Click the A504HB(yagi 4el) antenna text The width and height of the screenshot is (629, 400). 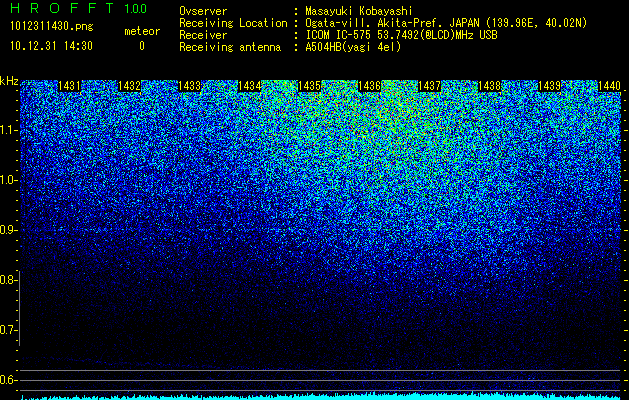(353, 47)
